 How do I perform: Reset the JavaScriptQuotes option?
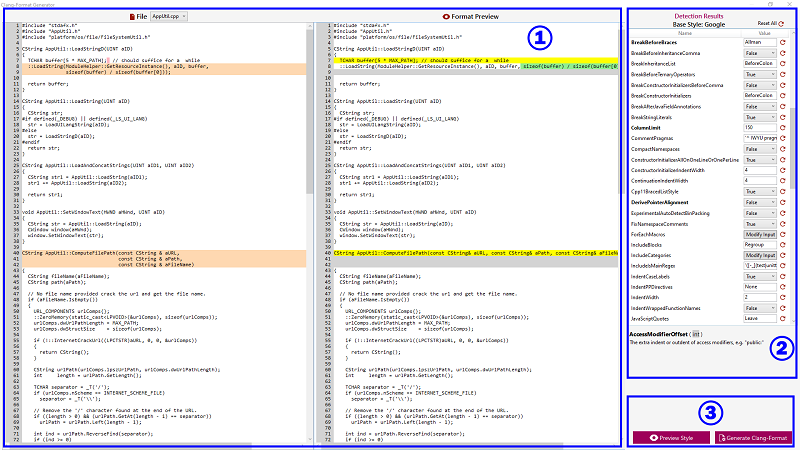click(x=782, y=318)
